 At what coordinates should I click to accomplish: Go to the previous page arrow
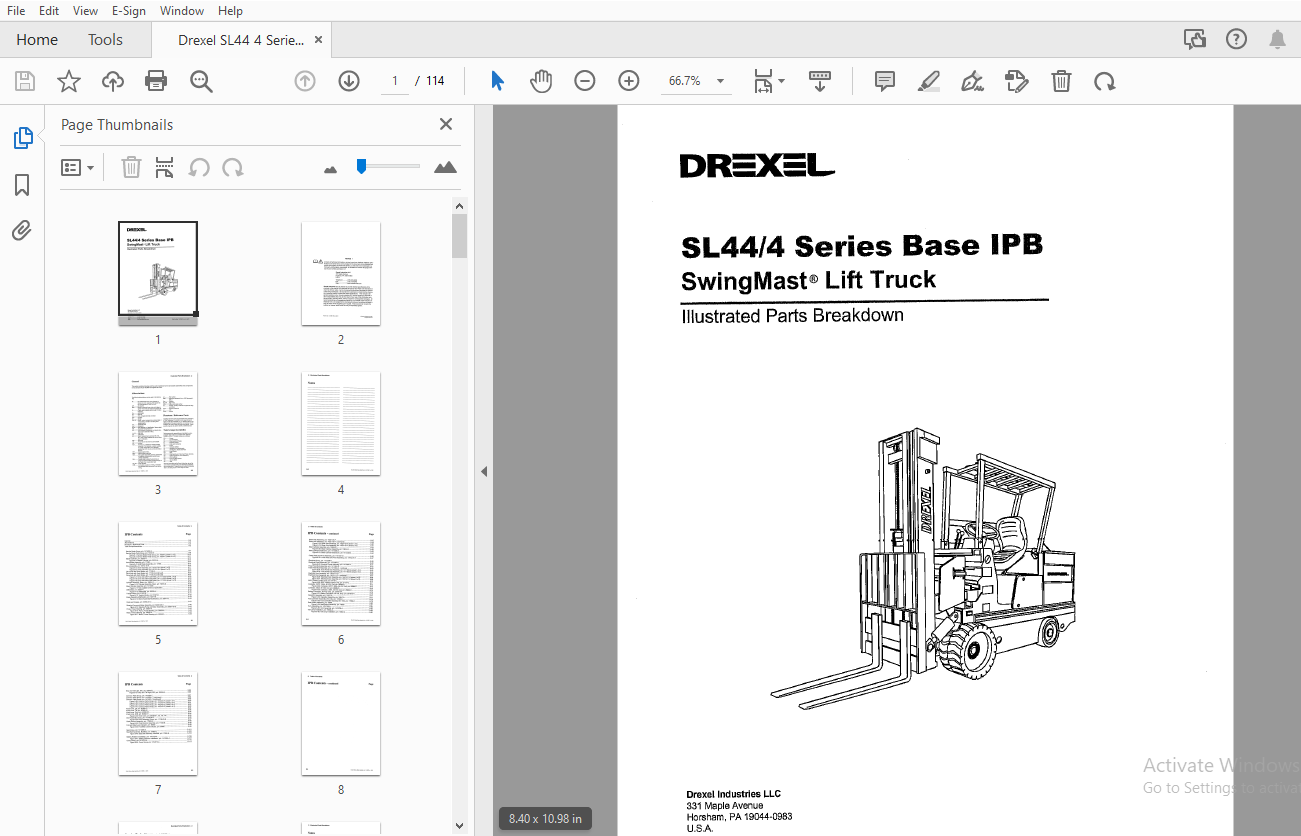(305, 81)
